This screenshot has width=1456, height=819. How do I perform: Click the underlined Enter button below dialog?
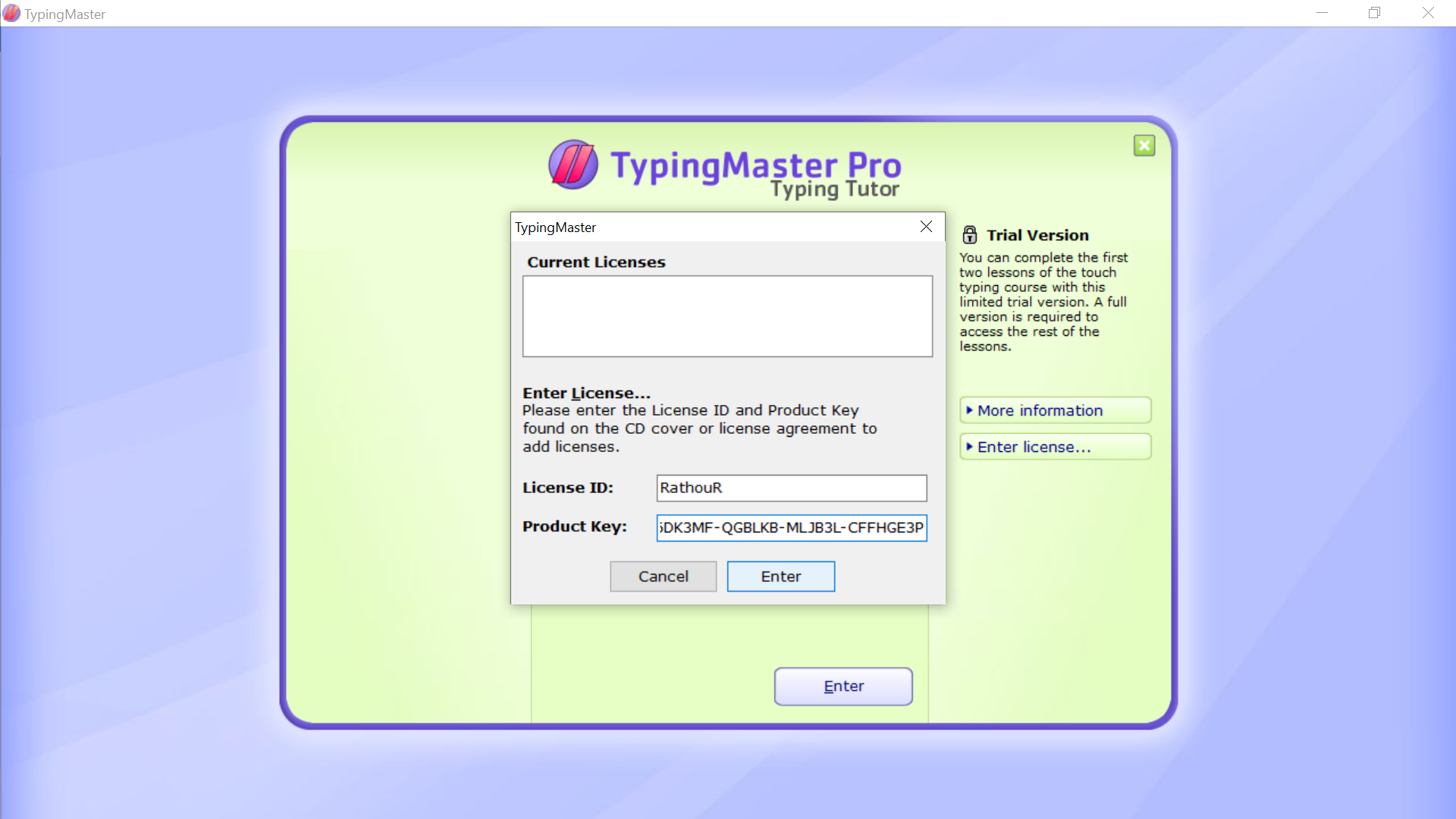(x=843, y=686)
